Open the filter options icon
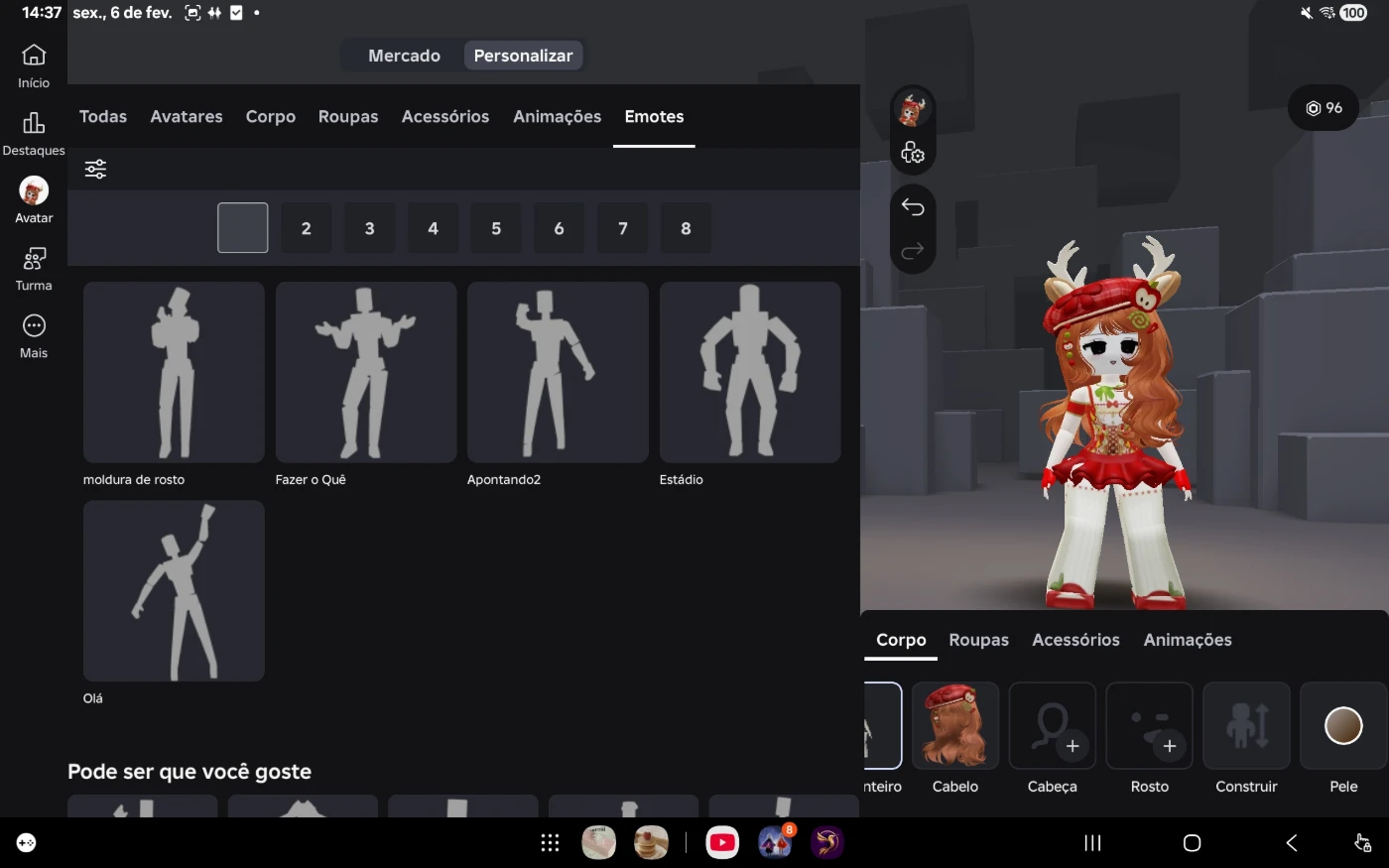 [x=95, y=169]
